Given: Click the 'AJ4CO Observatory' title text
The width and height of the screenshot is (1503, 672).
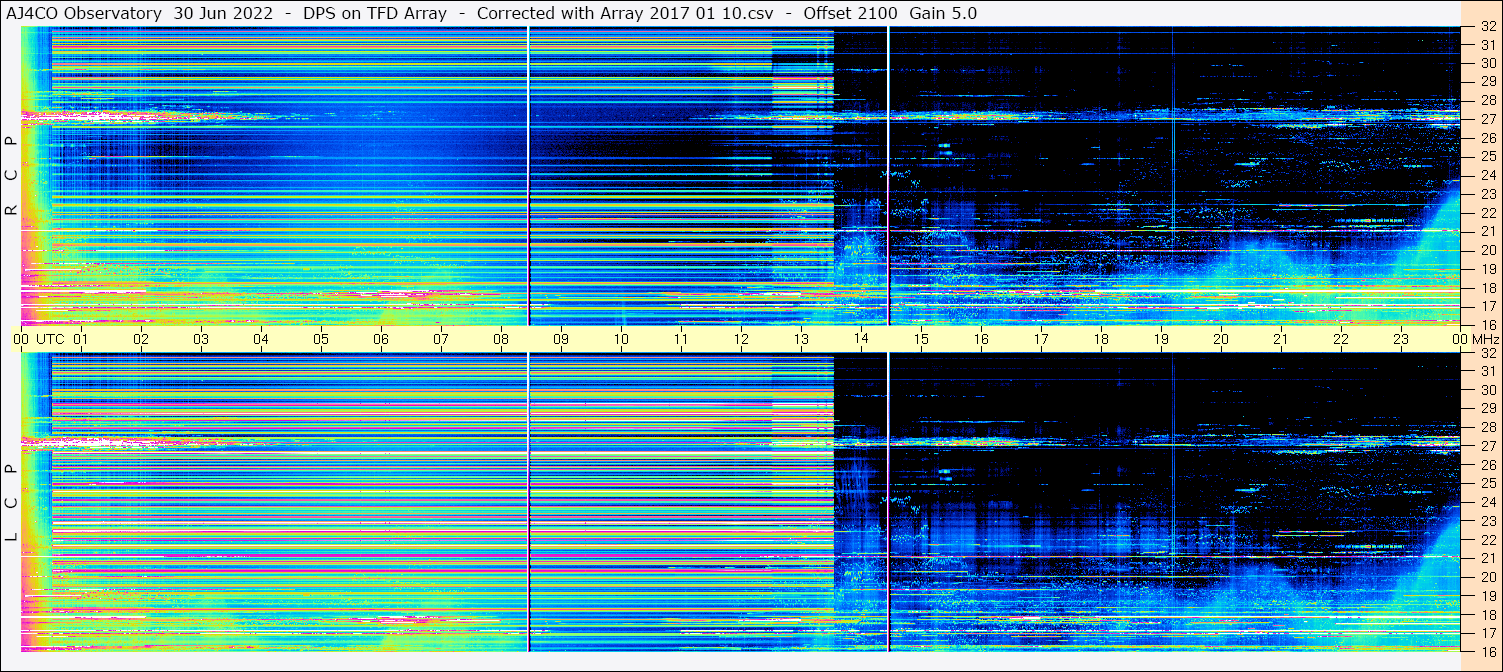Looking at the screenshot, I should pyautogui.click(x=85, y=13).
